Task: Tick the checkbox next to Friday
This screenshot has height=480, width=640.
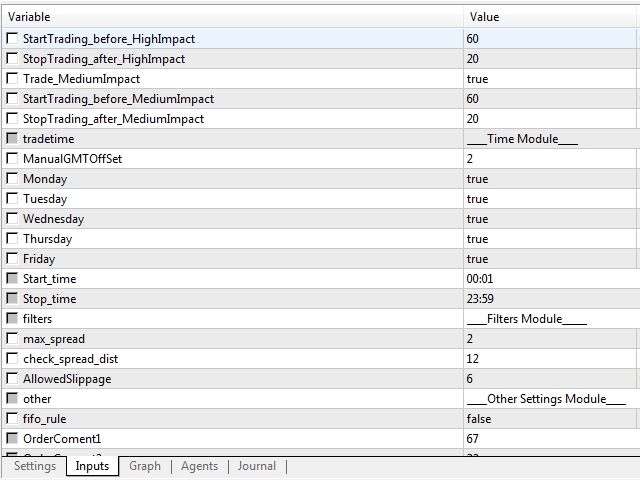Action: (x=12, y=259)
